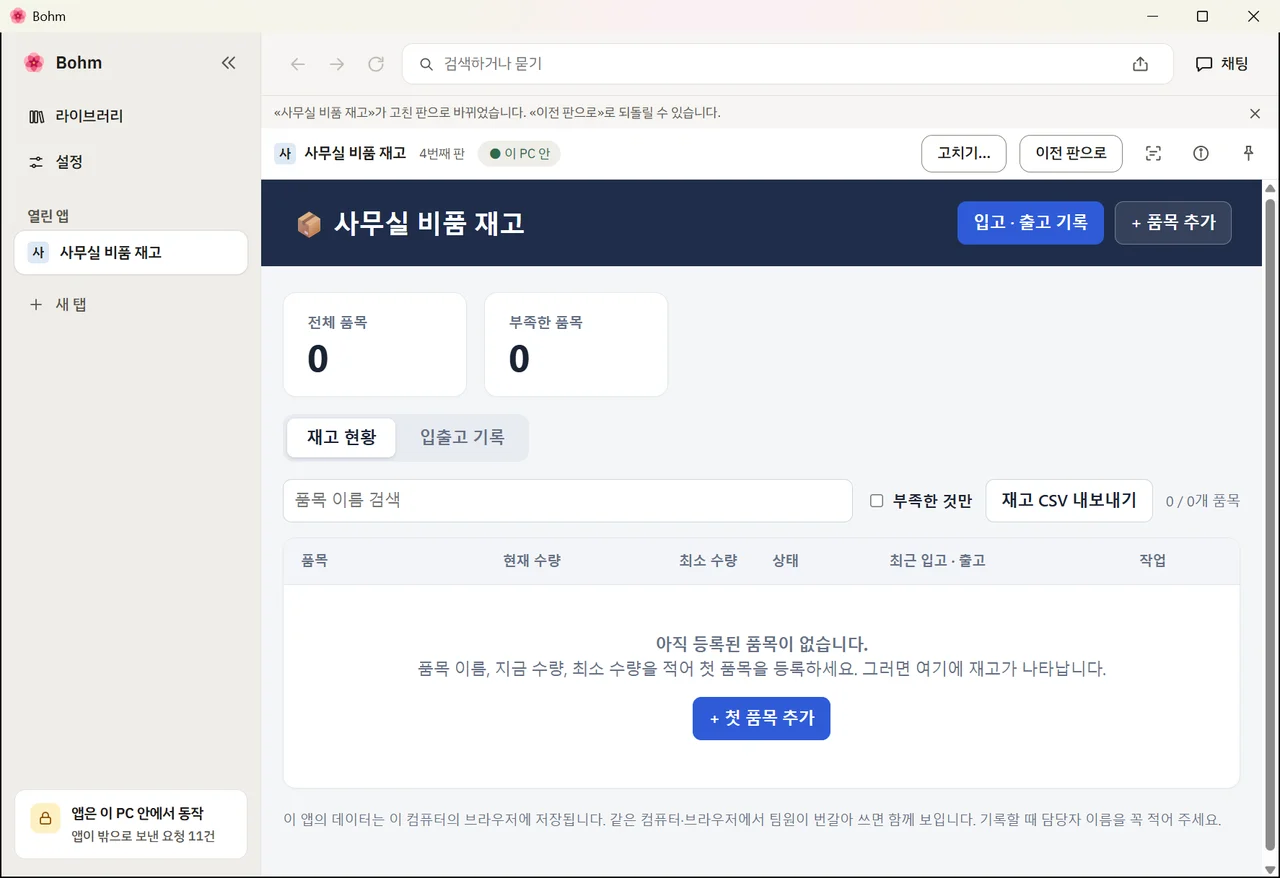
Task: Switch to the 재고 현황 tab
Action: [x=341, y=438]
